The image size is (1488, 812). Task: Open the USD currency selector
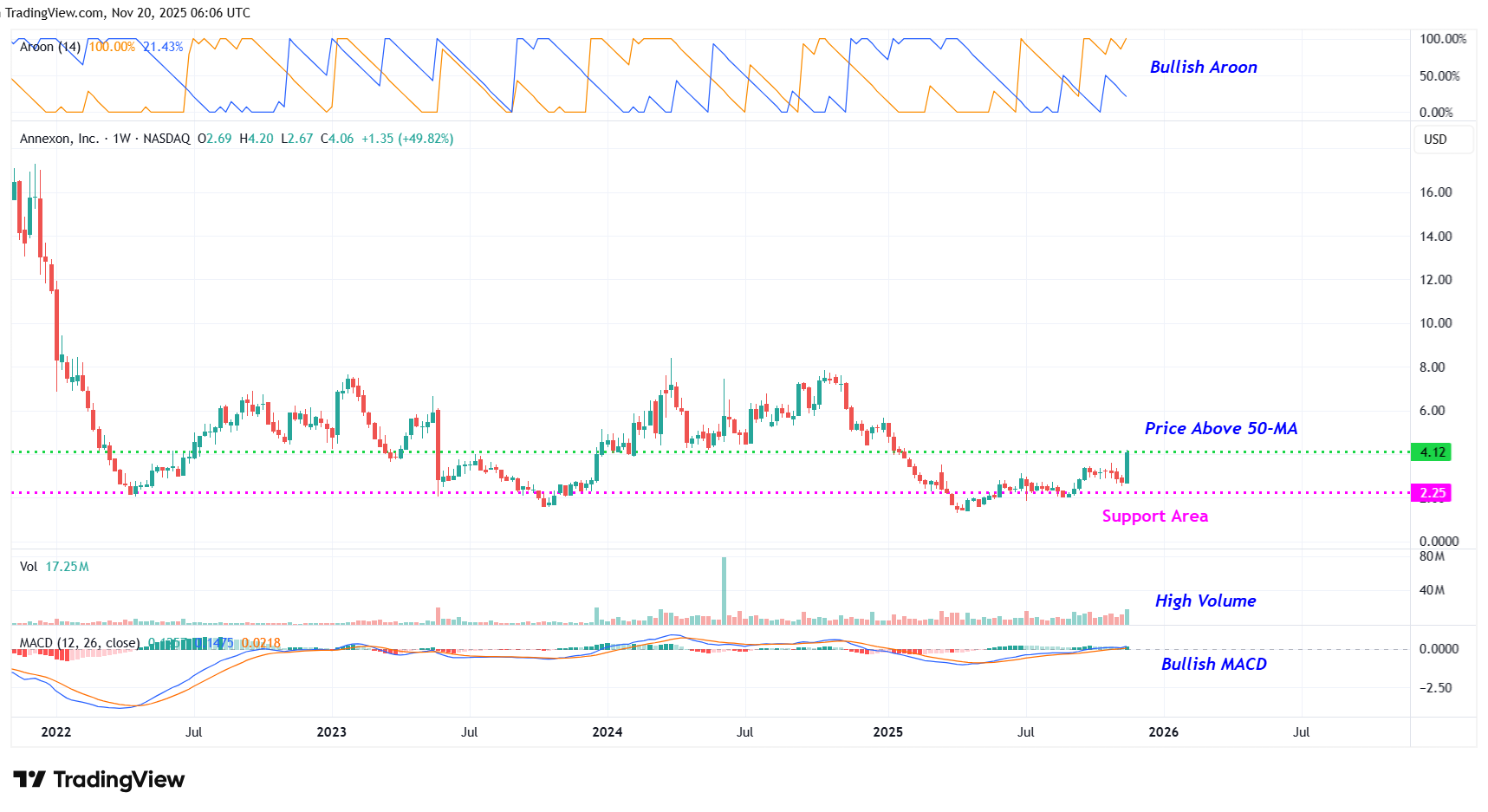point(1434,140)
